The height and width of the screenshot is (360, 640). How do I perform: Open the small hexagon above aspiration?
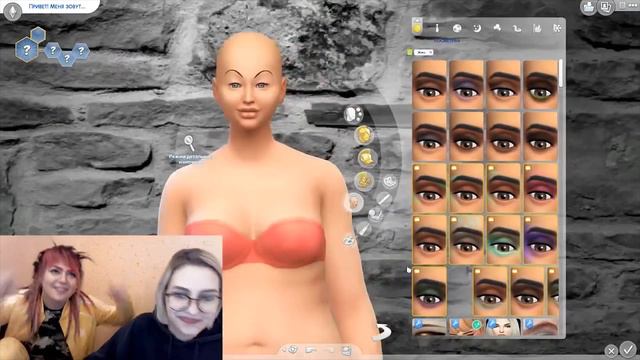coord(38,35)
